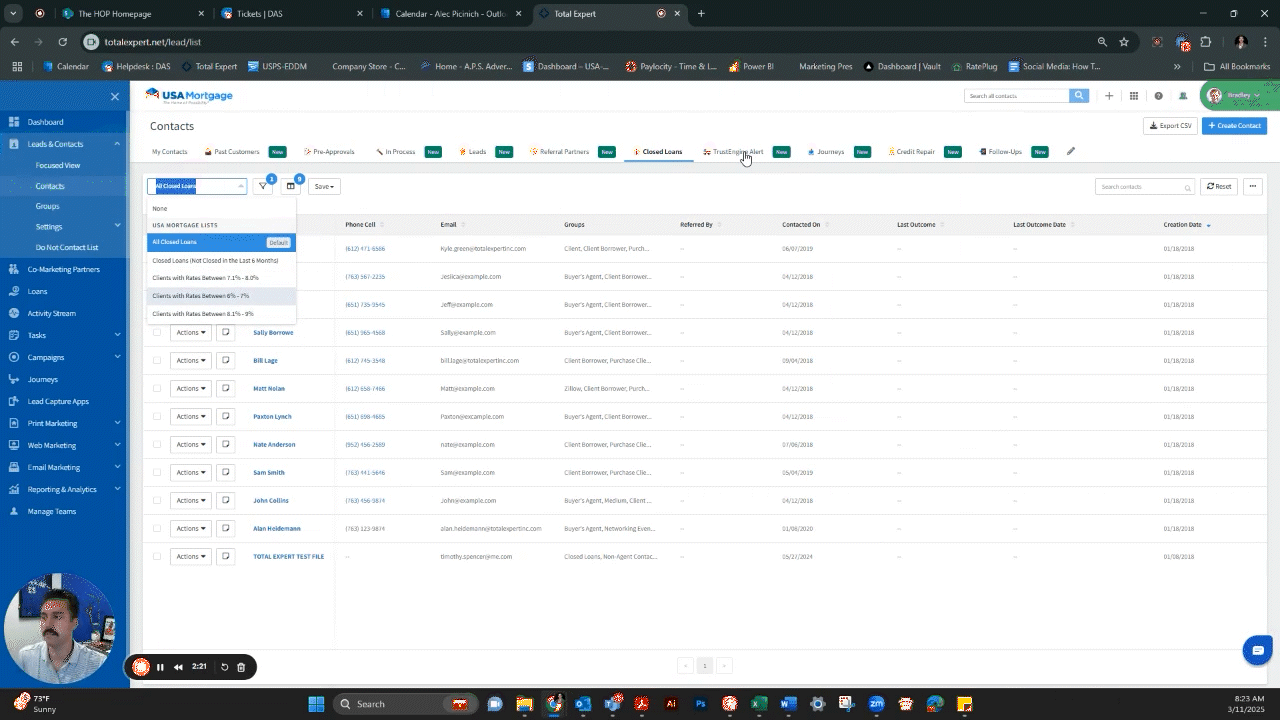Expand Campaigns in the sidebar
Image resolution: width=1280 pixels, height=720 pixels.
[118, 357]
